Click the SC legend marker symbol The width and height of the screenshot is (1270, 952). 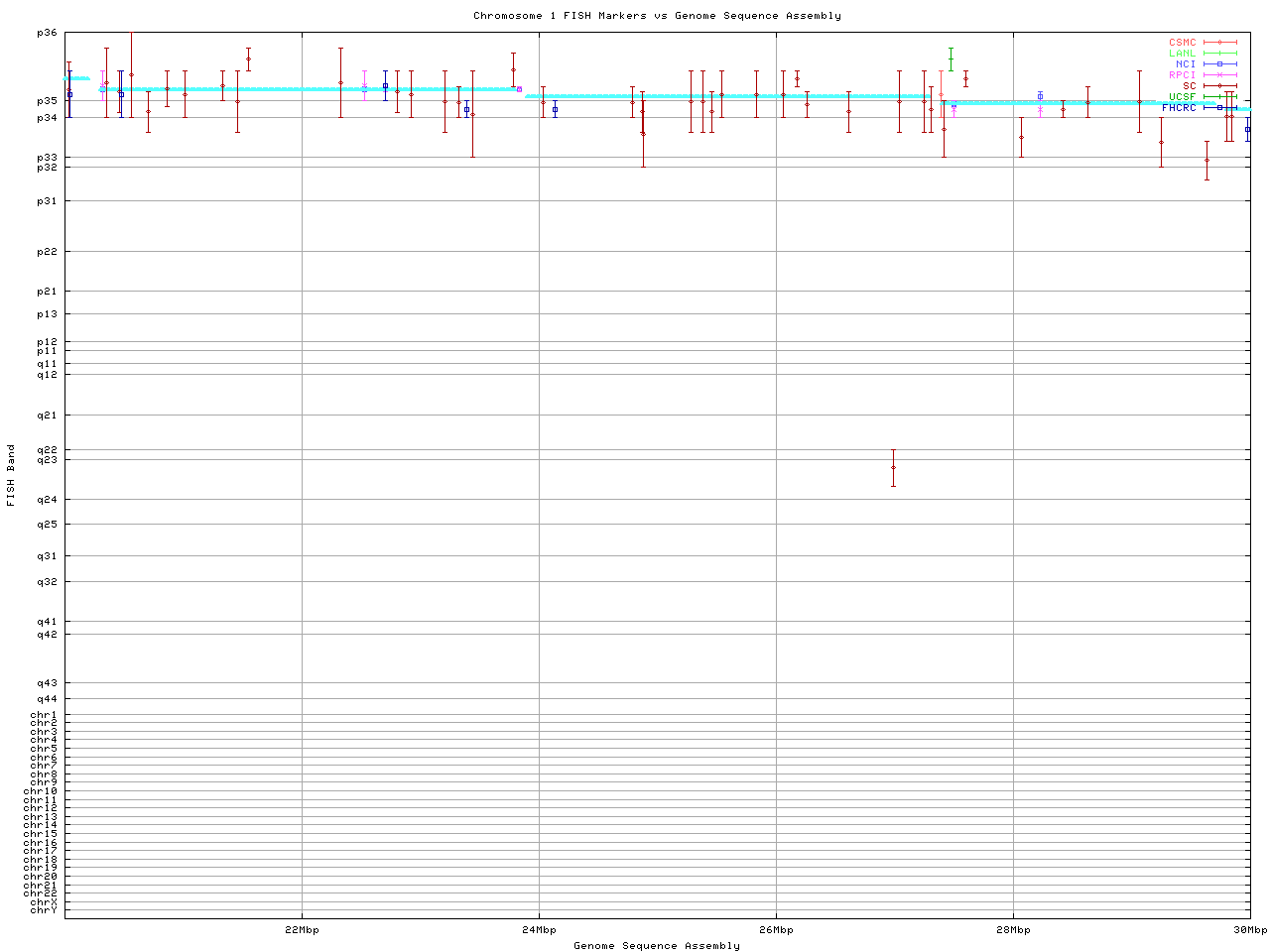(1219, 86)
